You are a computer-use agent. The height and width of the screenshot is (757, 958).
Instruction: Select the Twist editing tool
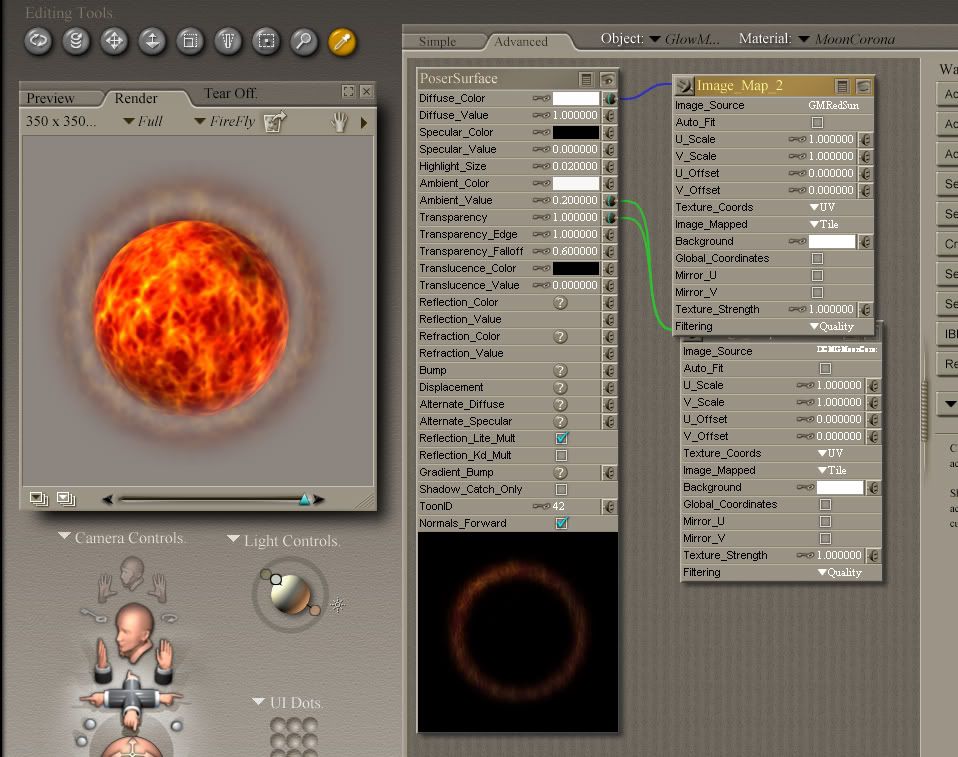(76, 41)
